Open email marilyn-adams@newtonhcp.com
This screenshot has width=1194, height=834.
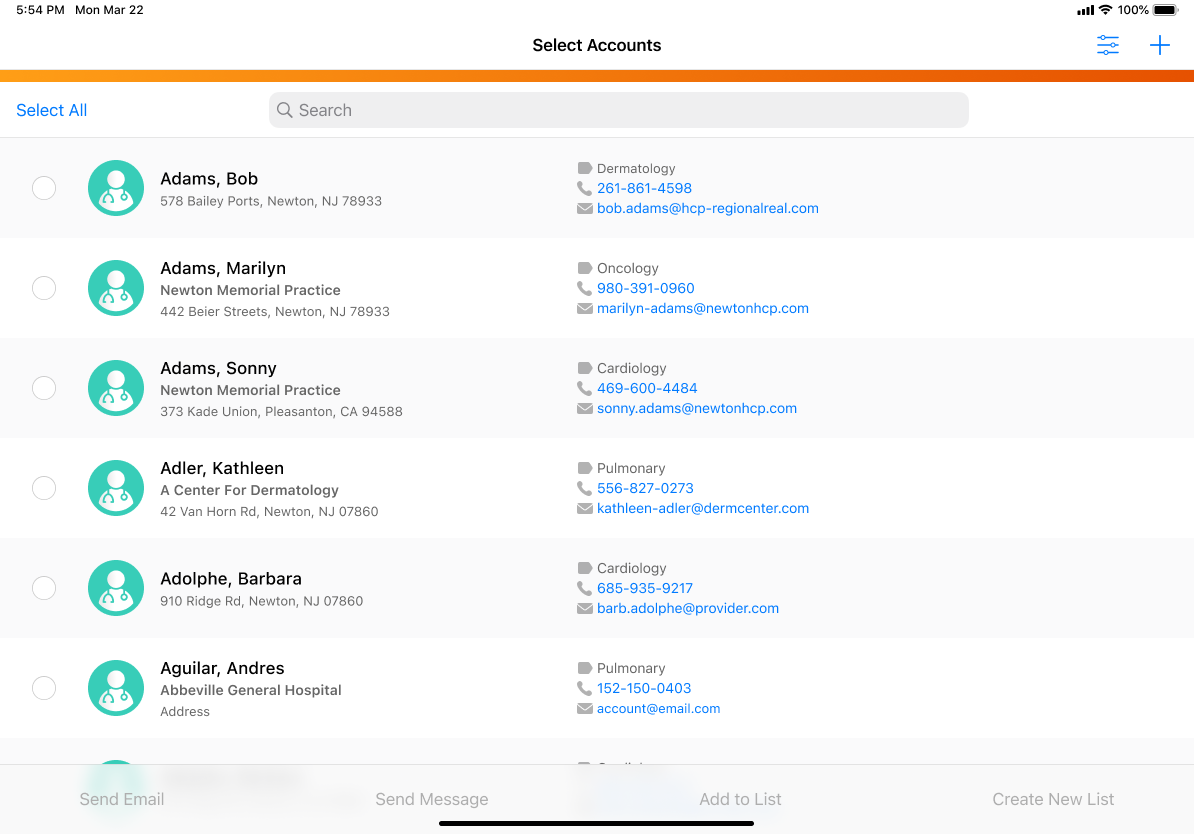[702, 308]
